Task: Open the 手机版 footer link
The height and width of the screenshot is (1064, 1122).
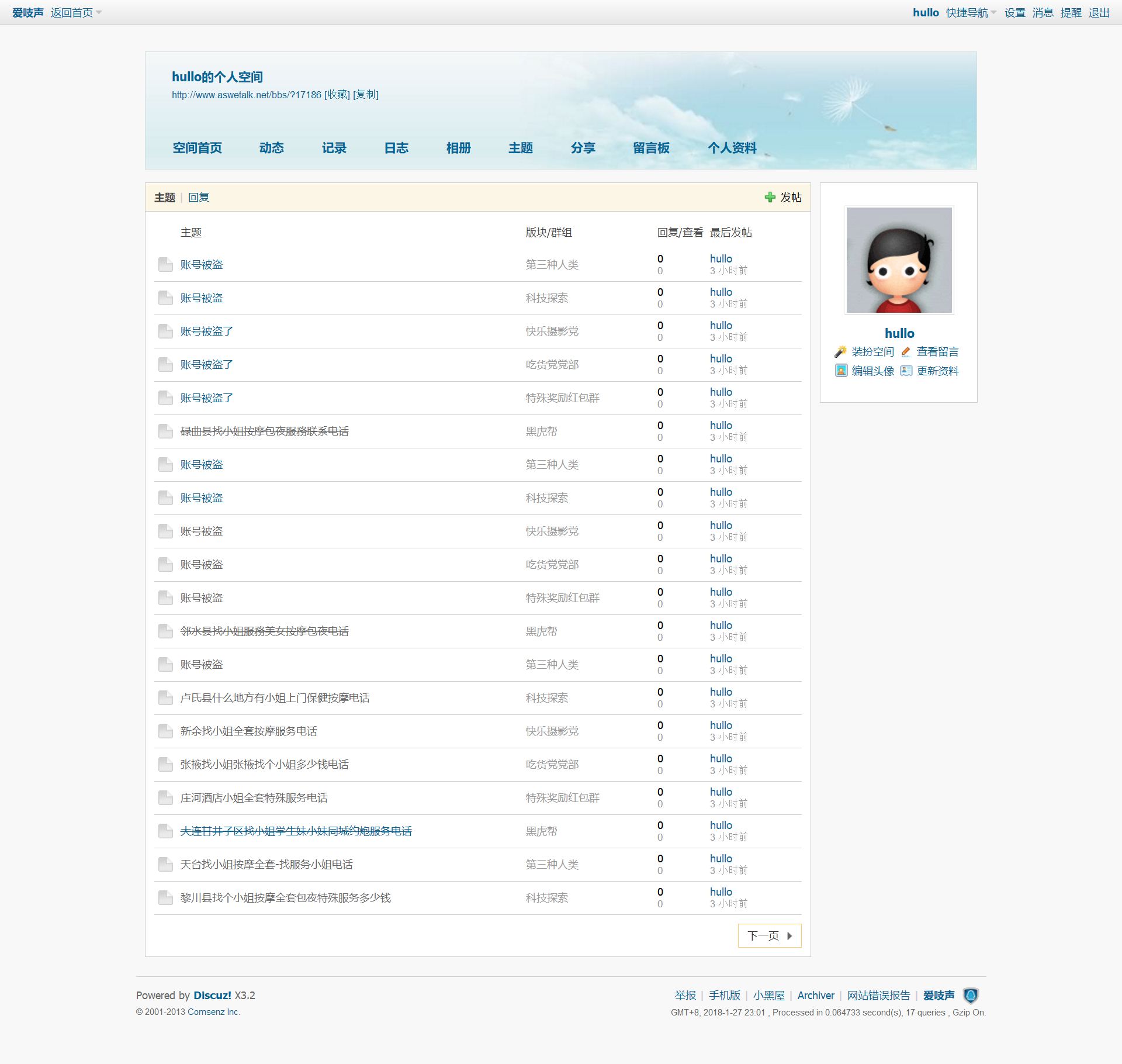Action: tap(725, 995)
